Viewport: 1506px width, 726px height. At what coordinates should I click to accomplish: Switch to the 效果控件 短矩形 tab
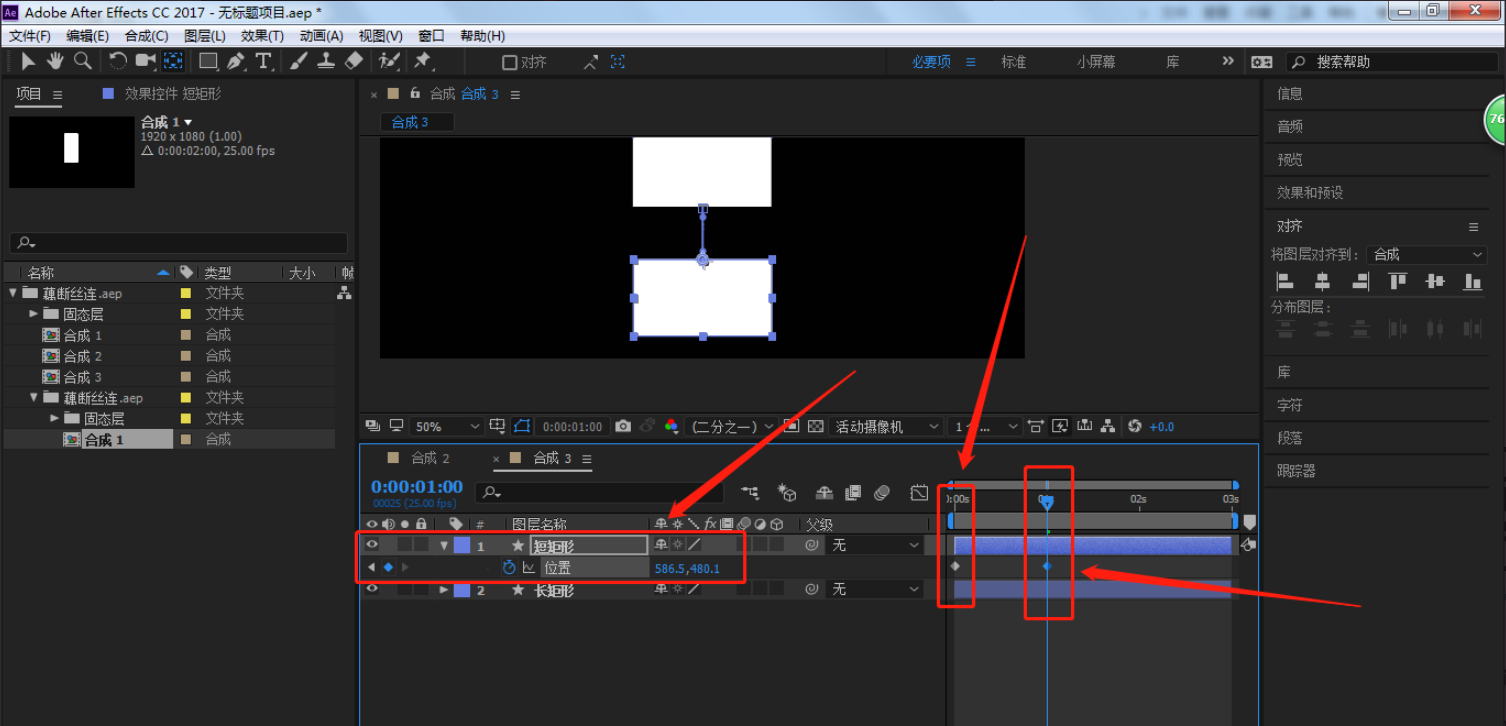(173, 93)
